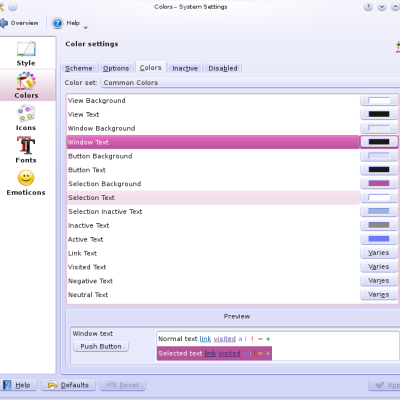400x400 pixels.
Task: Open the Fonts settings icon
Action: tap(26, 145)
